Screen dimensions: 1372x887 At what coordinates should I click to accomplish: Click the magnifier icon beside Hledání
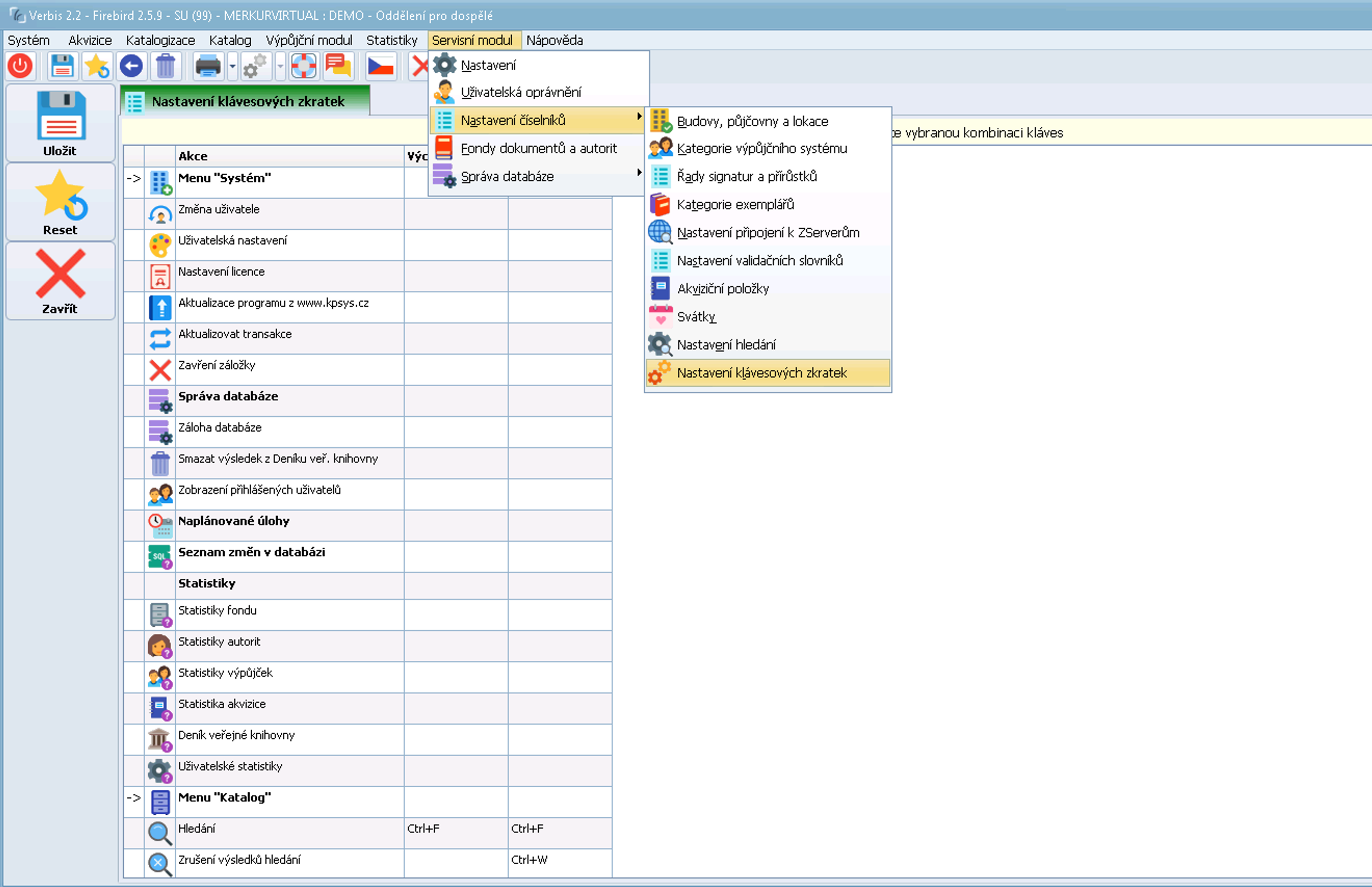(160, 833)
